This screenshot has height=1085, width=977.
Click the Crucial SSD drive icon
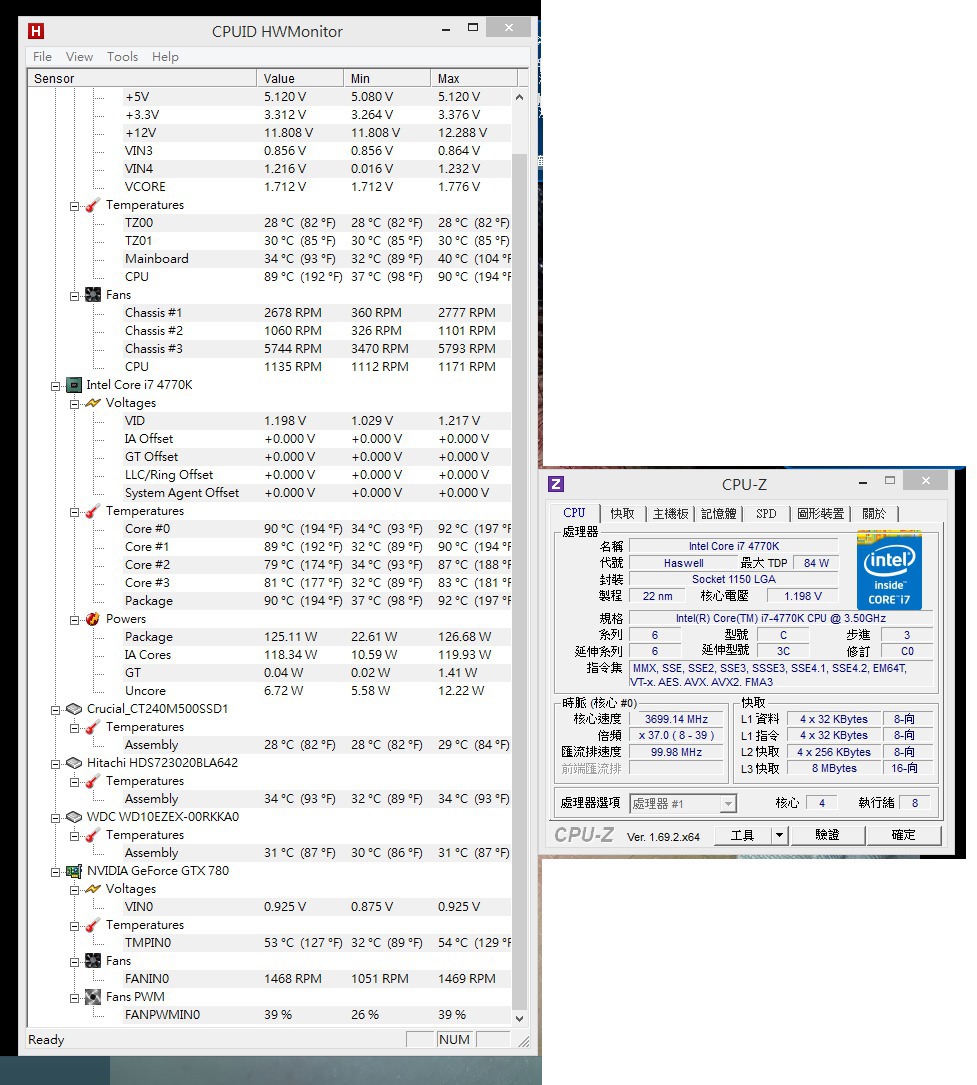73,709
